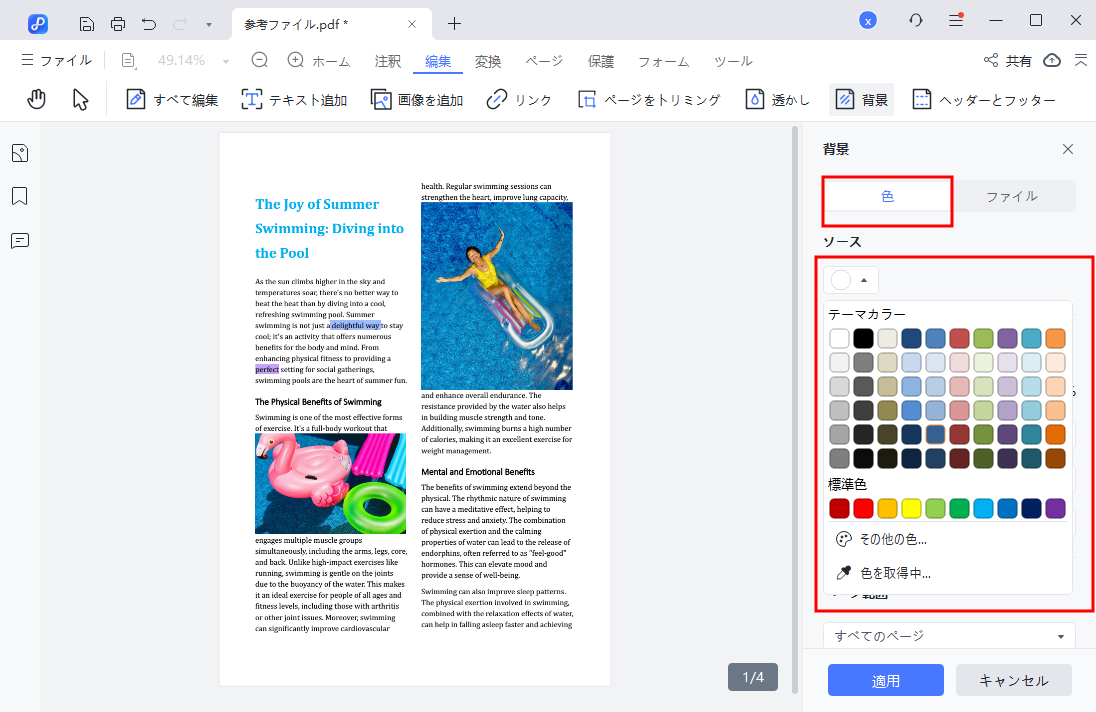Select the Hand pan tool
The image size is (1096, 712).
coord(37,99)
